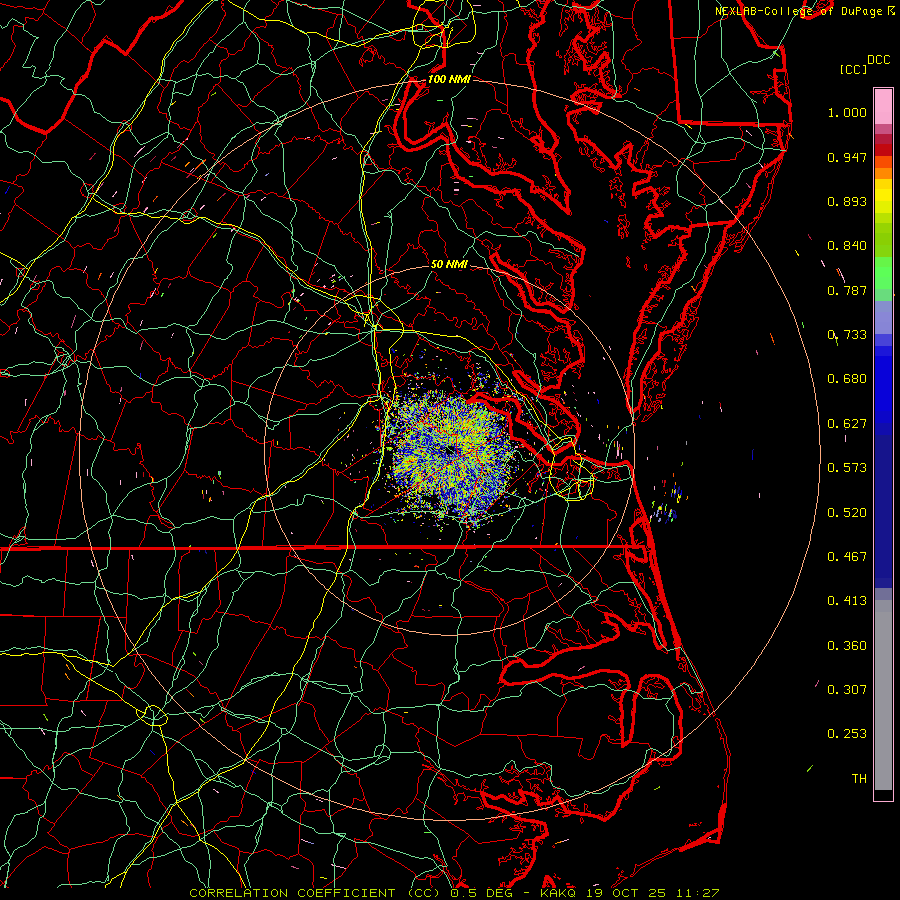Click the 0.253 scale value
This screenshot has height=900, width=900.
847,734
